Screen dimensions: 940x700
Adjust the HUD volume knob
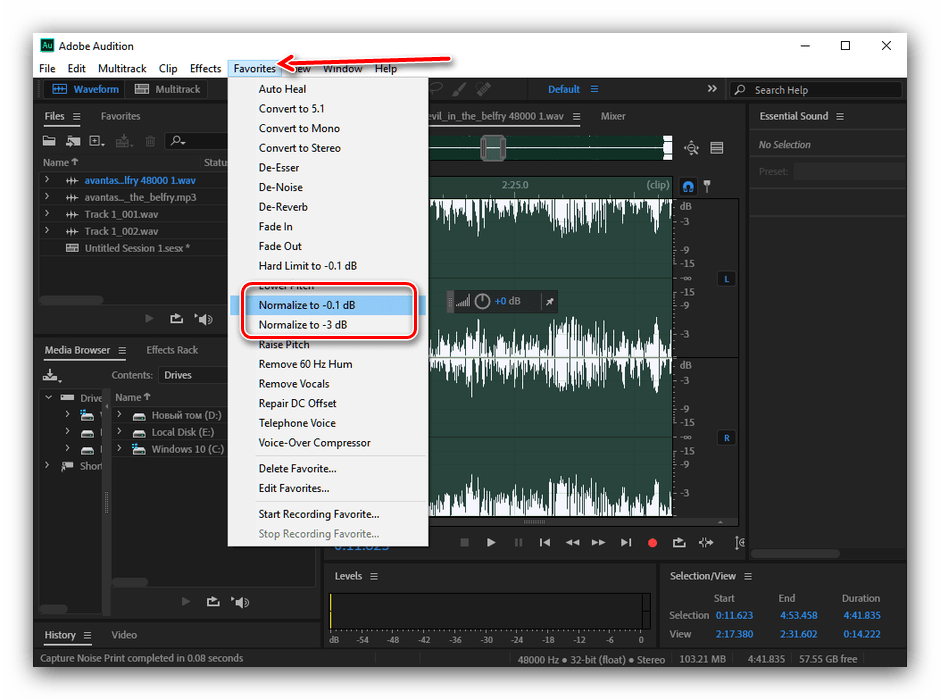[482, 301]
